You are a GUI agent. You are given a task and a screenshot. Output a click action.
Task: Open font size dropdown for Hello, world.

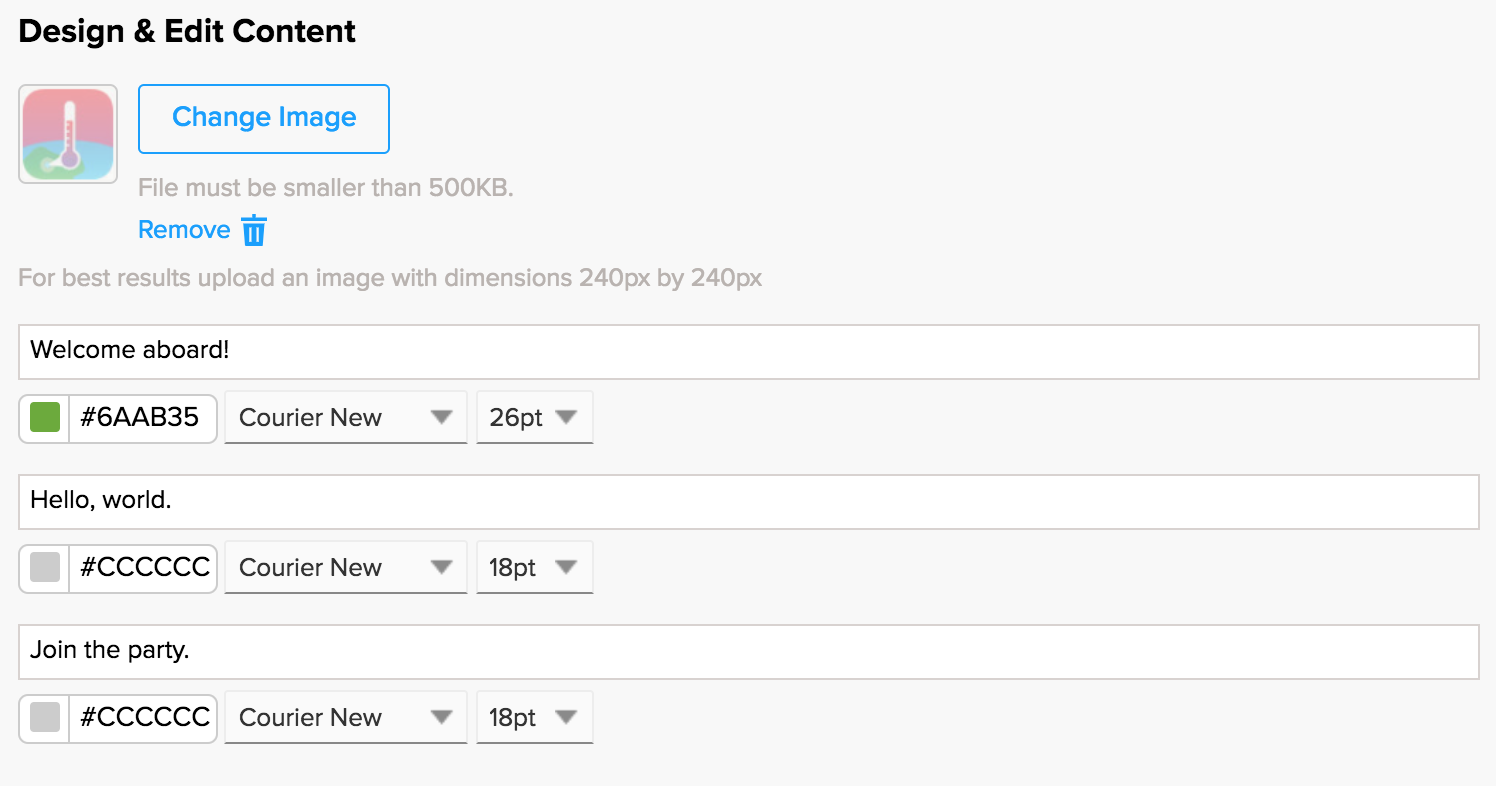coord(534,567)
